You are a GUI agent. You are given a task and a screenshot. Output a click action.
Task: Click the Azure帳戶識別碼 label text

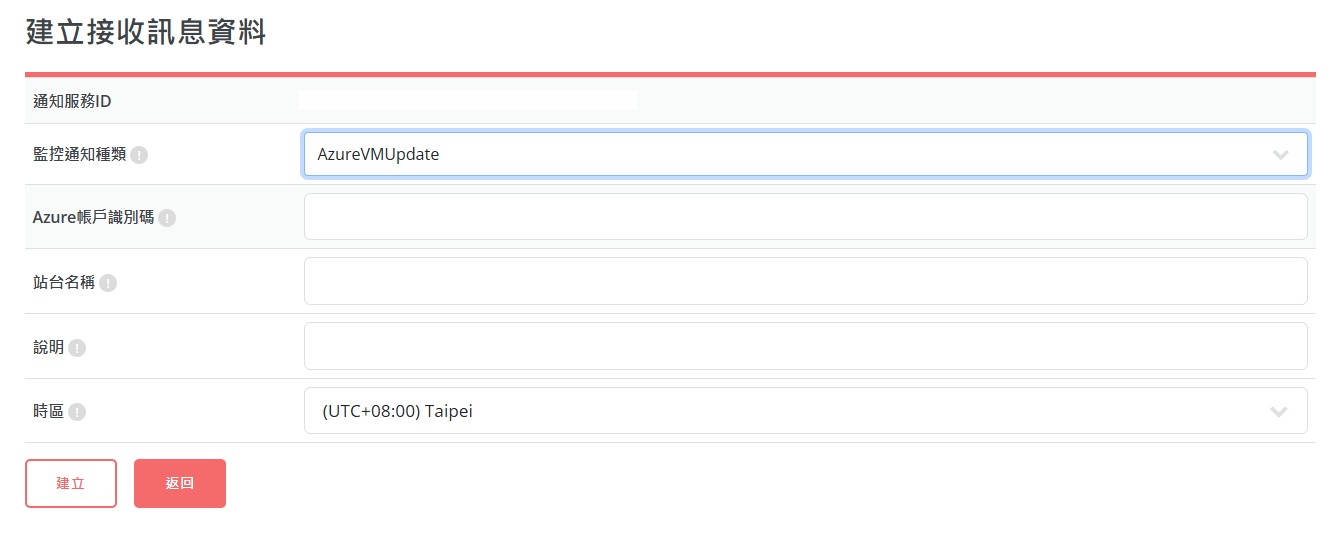tap(93, 217)
